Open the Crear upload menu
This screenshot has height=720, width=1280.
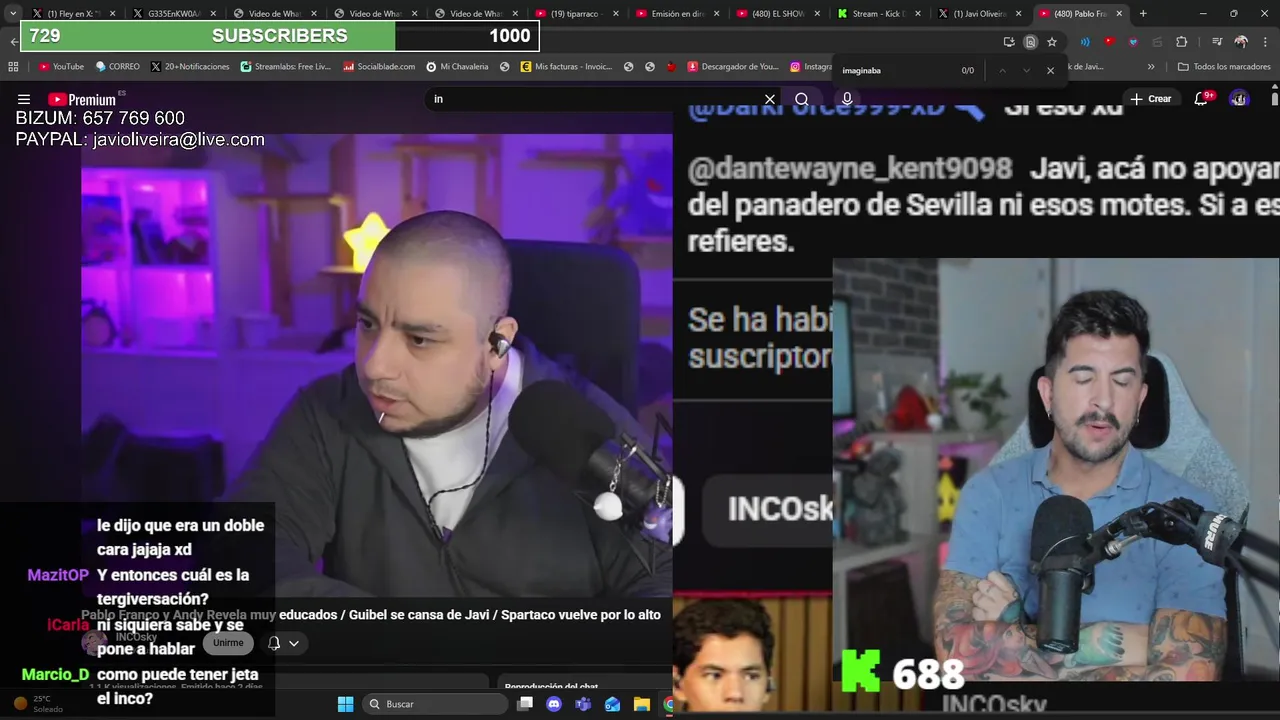[1150, 99]
